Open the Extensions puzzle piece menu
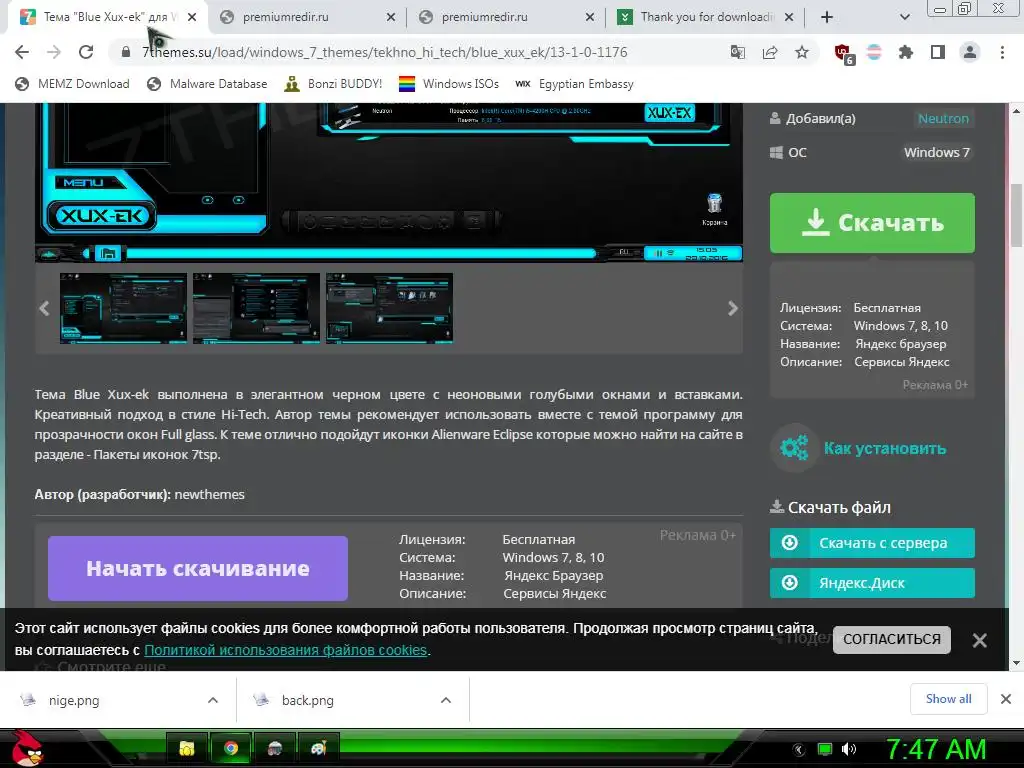Image resolution: width=1024 pixels, height=768 pixels. point(905,52)
